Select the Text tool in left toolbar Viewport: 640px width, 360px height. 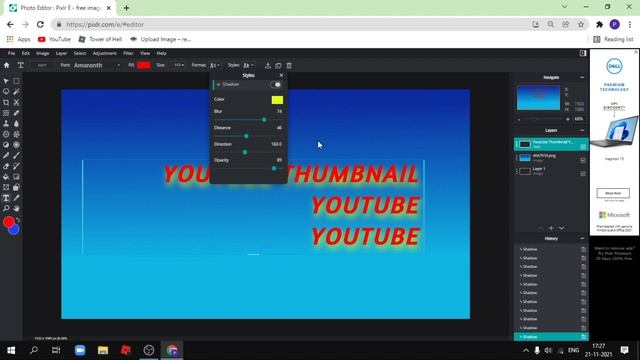(6, 198)
